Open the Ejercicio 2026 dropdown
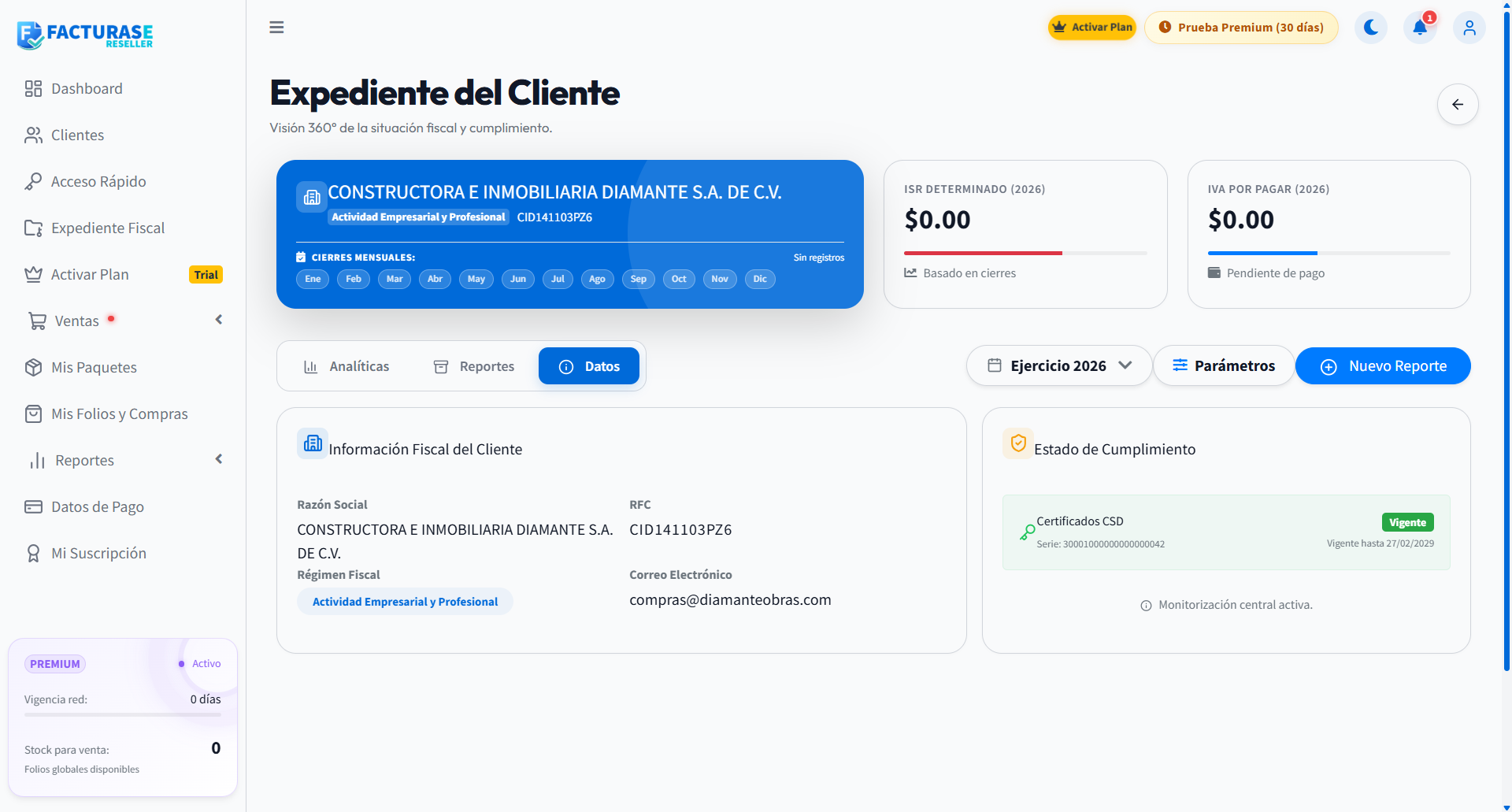Image resolution: width=1512 pixels, height=812 pixels. (1059, 366)
